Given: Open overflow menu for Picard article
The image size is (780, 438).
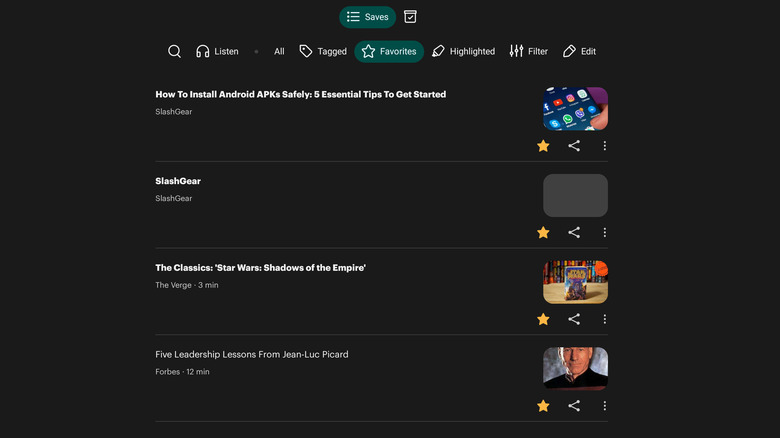Looking at the screenshot, I should click(x=604, y=406).
